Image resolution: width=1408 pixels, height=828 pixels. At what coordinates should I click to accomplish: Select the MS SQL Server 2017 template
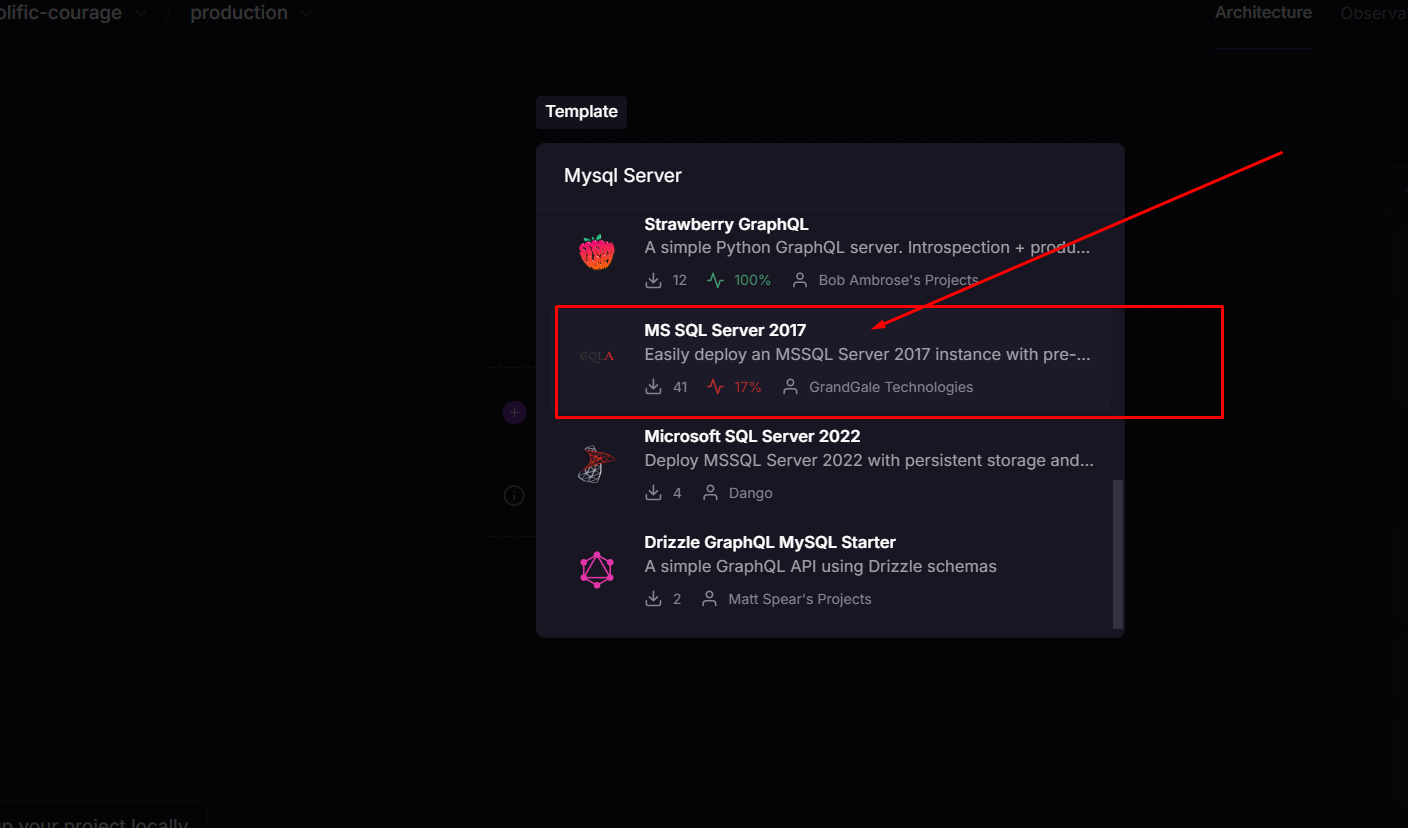pos(833,358)
